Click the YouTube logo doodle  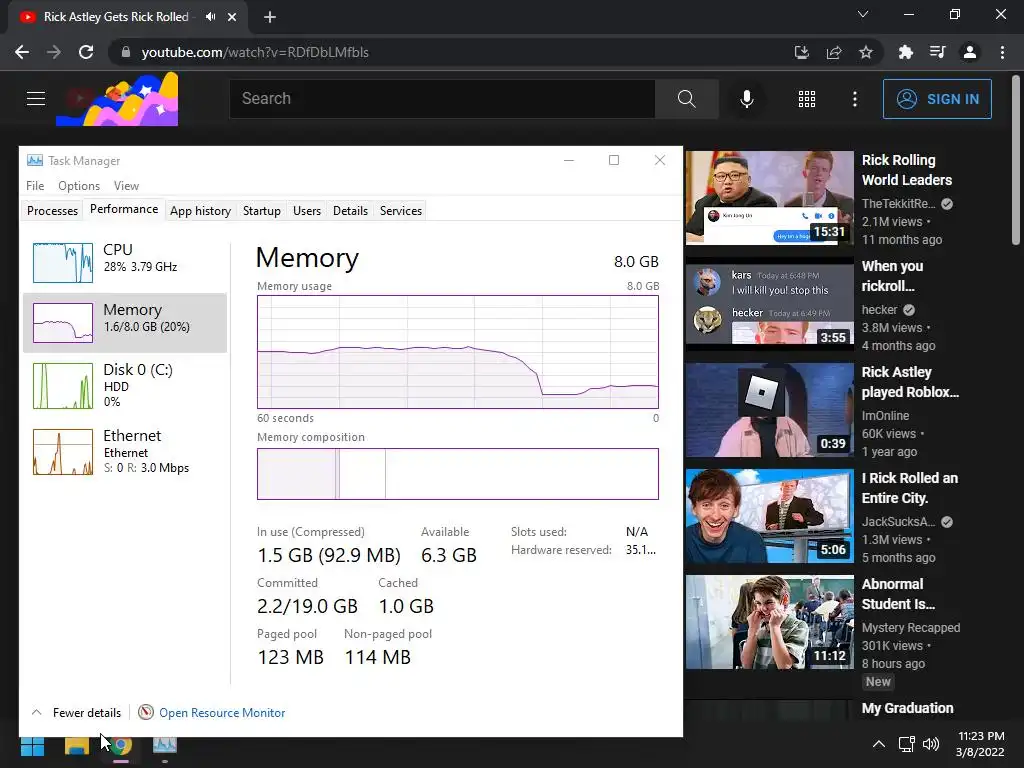(x=117, y=99)
